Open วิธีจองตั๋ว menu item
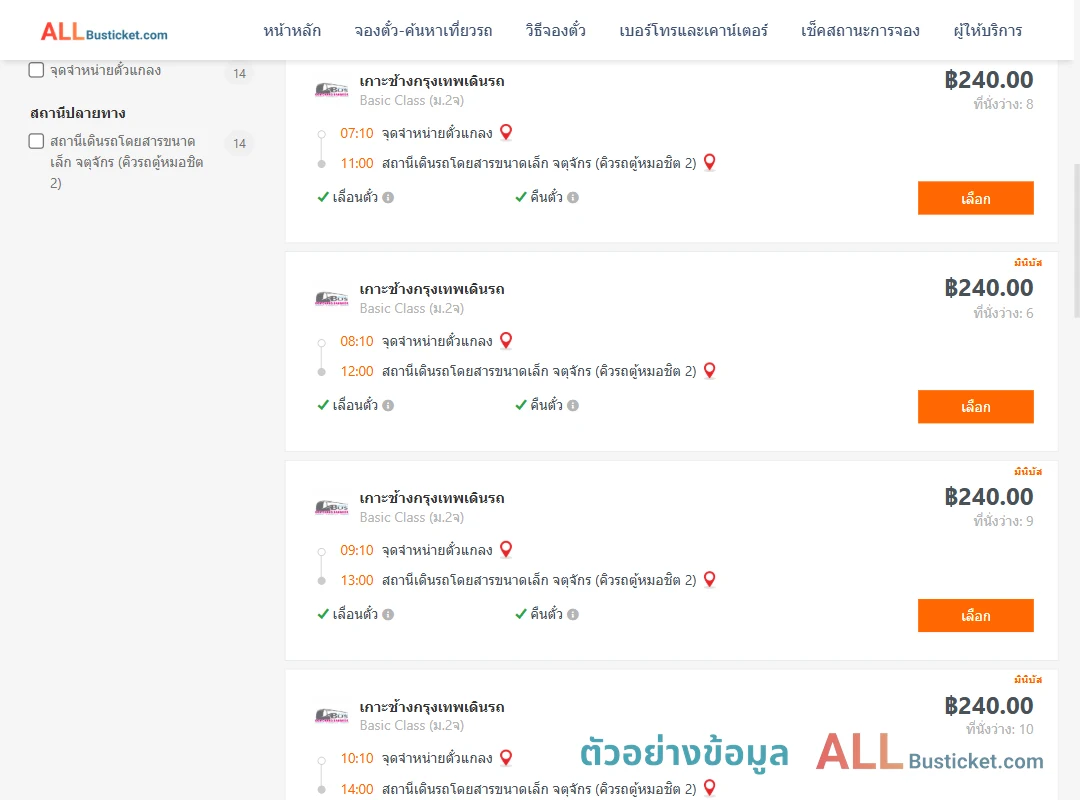 point(556,31)
